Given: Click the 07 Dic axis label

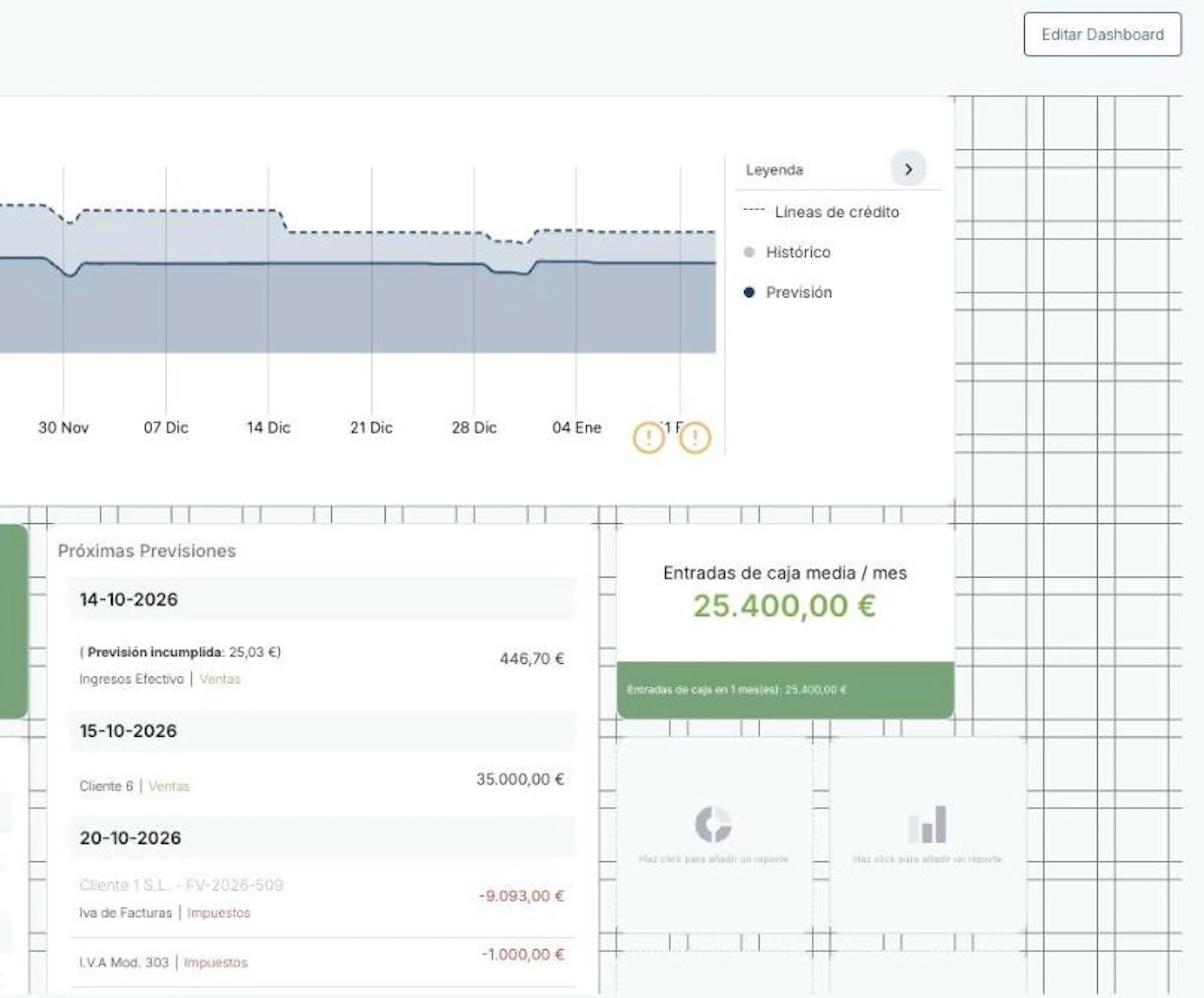Looking at the screenshot, I should 166,428.
